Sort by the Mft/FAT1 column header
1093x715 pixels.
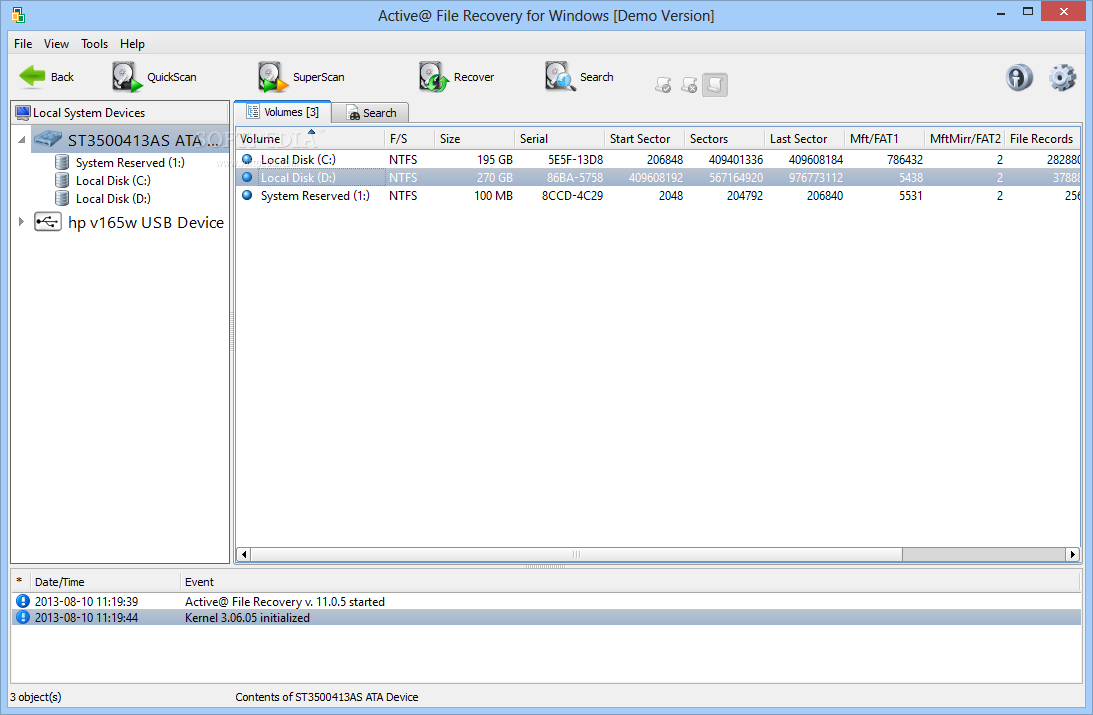click(x=885, y=139)
